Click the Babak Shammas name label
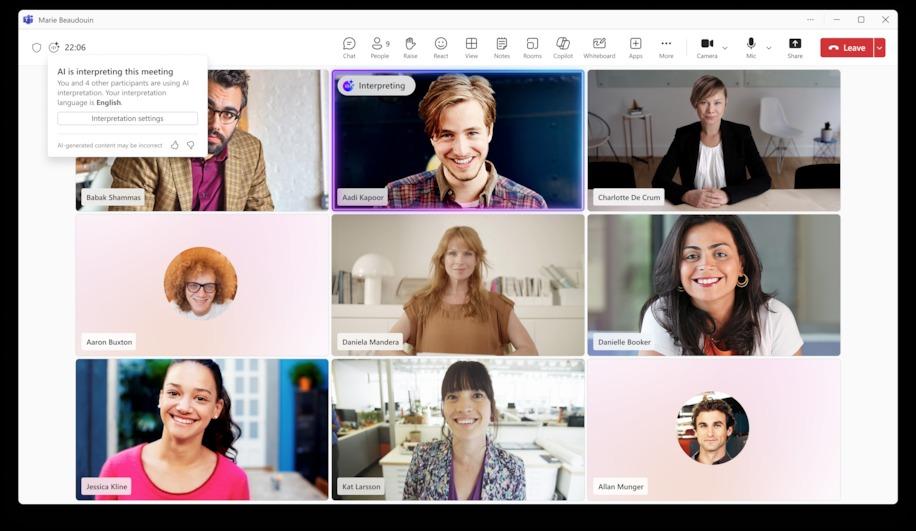Image resolution: width=916 pixels, height=531 pixels. pyautogui.click(x=113, y=197)
